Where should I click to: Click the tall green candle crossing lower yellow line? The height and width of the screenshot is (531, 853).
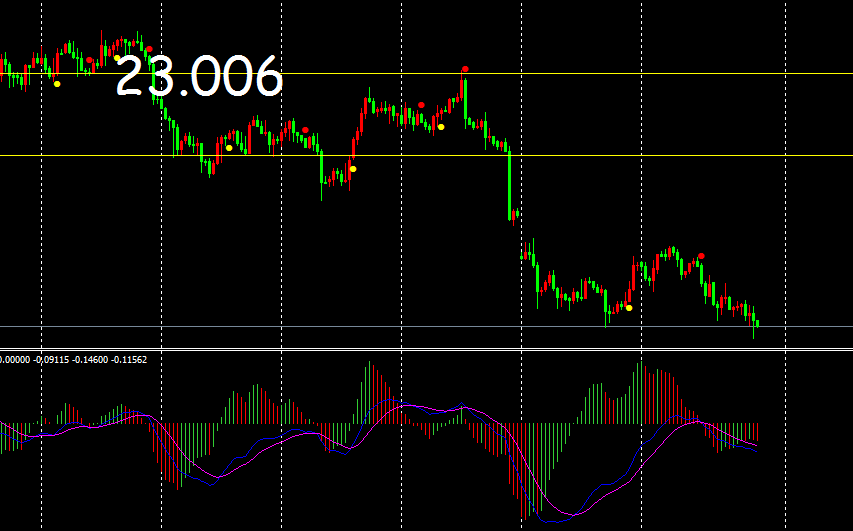[510, 185]
